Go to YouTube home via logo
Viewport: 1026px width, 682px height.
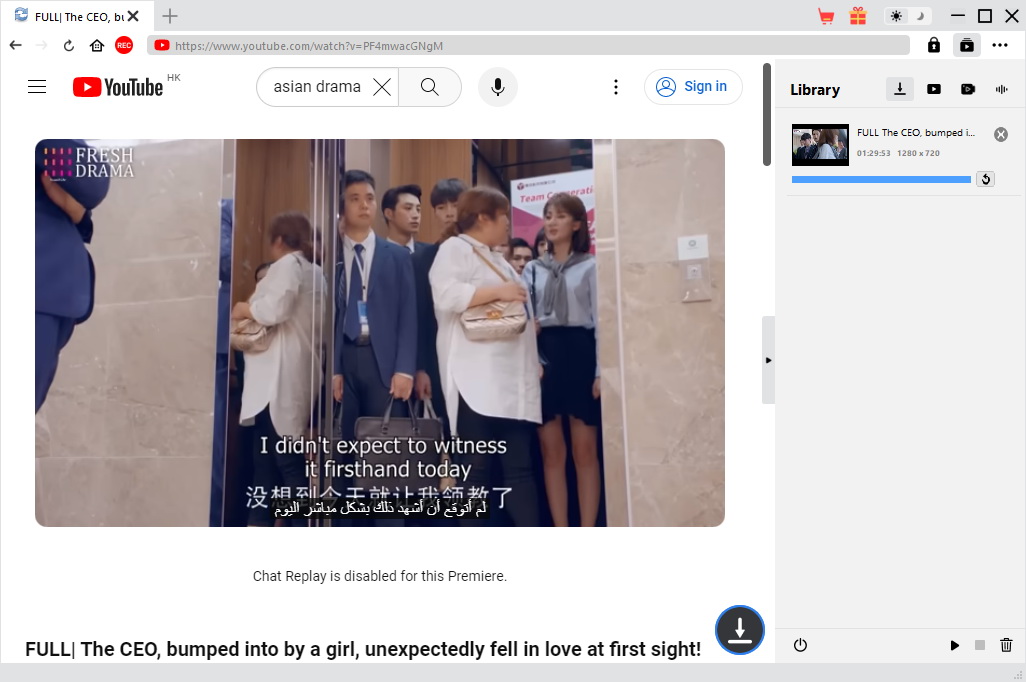tap(118, 87)
